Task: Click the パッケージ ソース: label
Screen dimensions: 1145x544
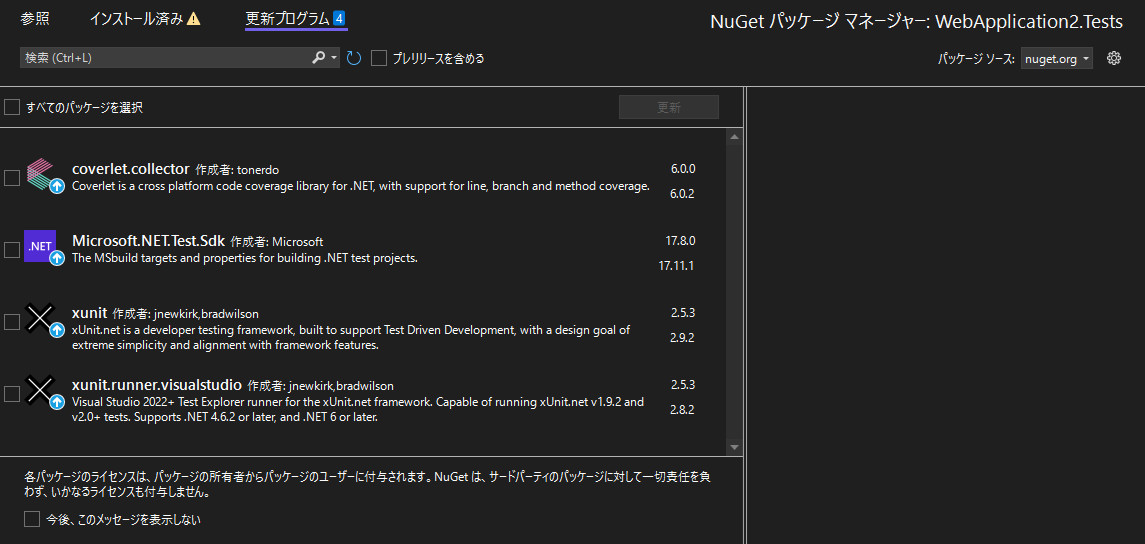Action: 976,59
